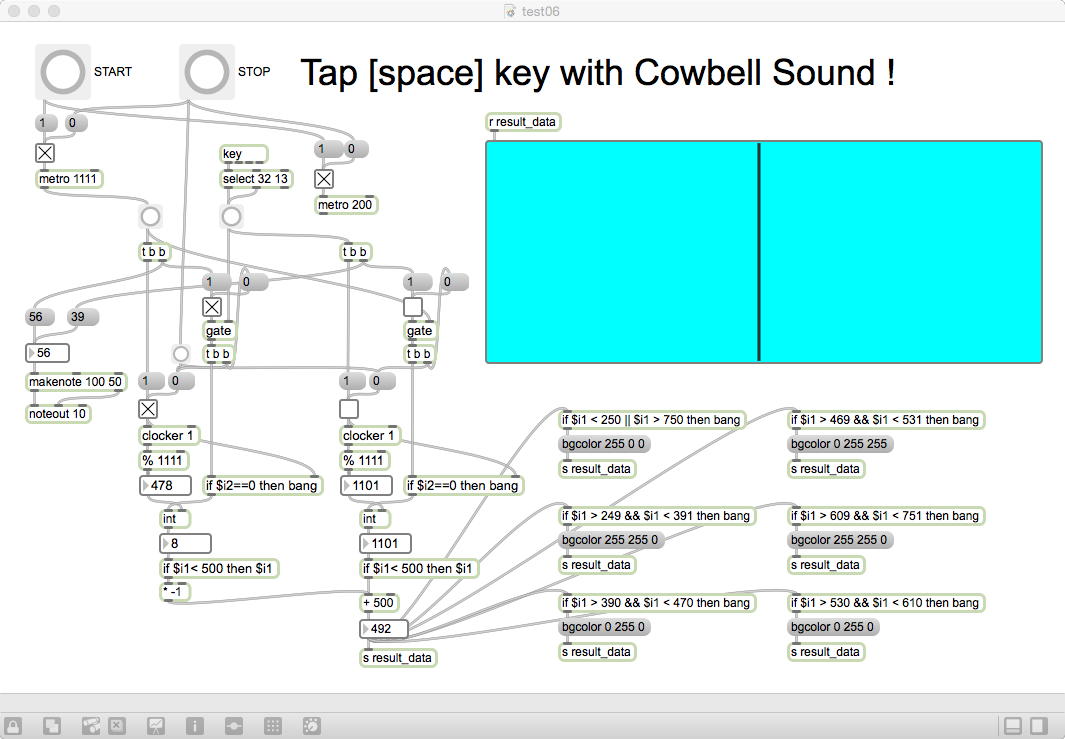Select the key object
This screenshot has width=1065, height=739.
(x=243, y=154)
